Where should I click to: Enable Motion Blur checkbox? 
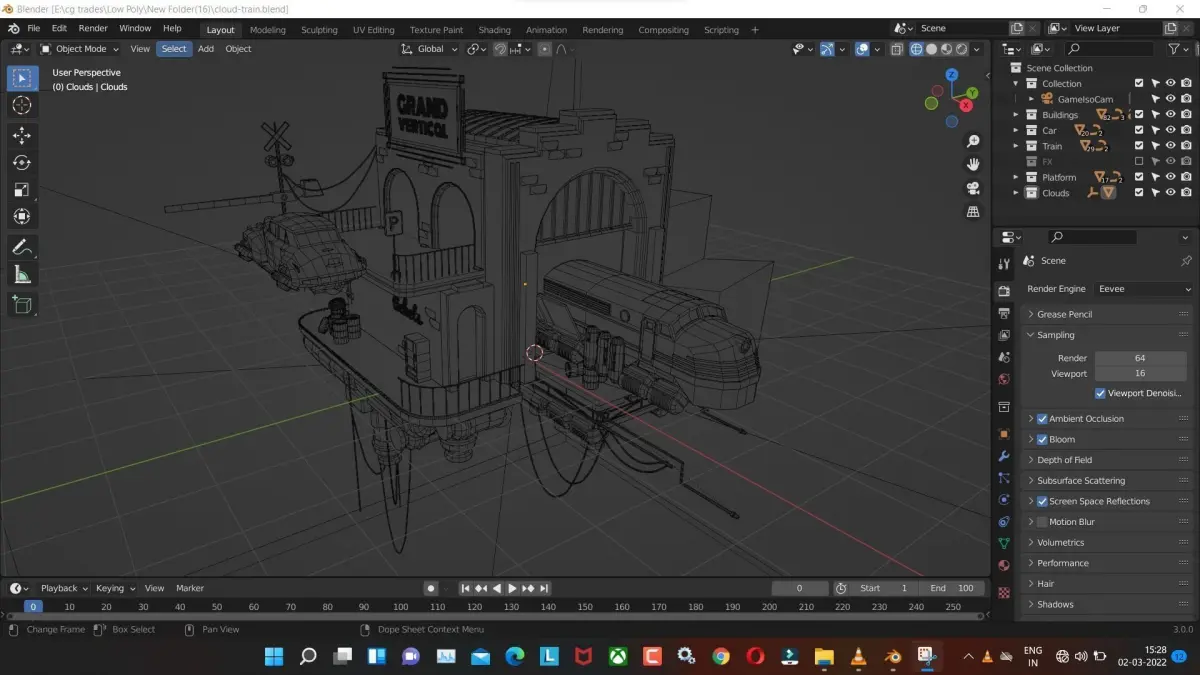[x=1042, y=522]
